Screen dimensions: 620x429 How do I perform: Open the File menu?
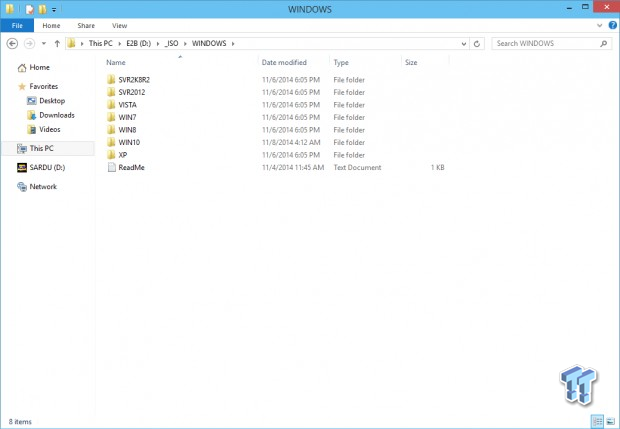[17, 26]
